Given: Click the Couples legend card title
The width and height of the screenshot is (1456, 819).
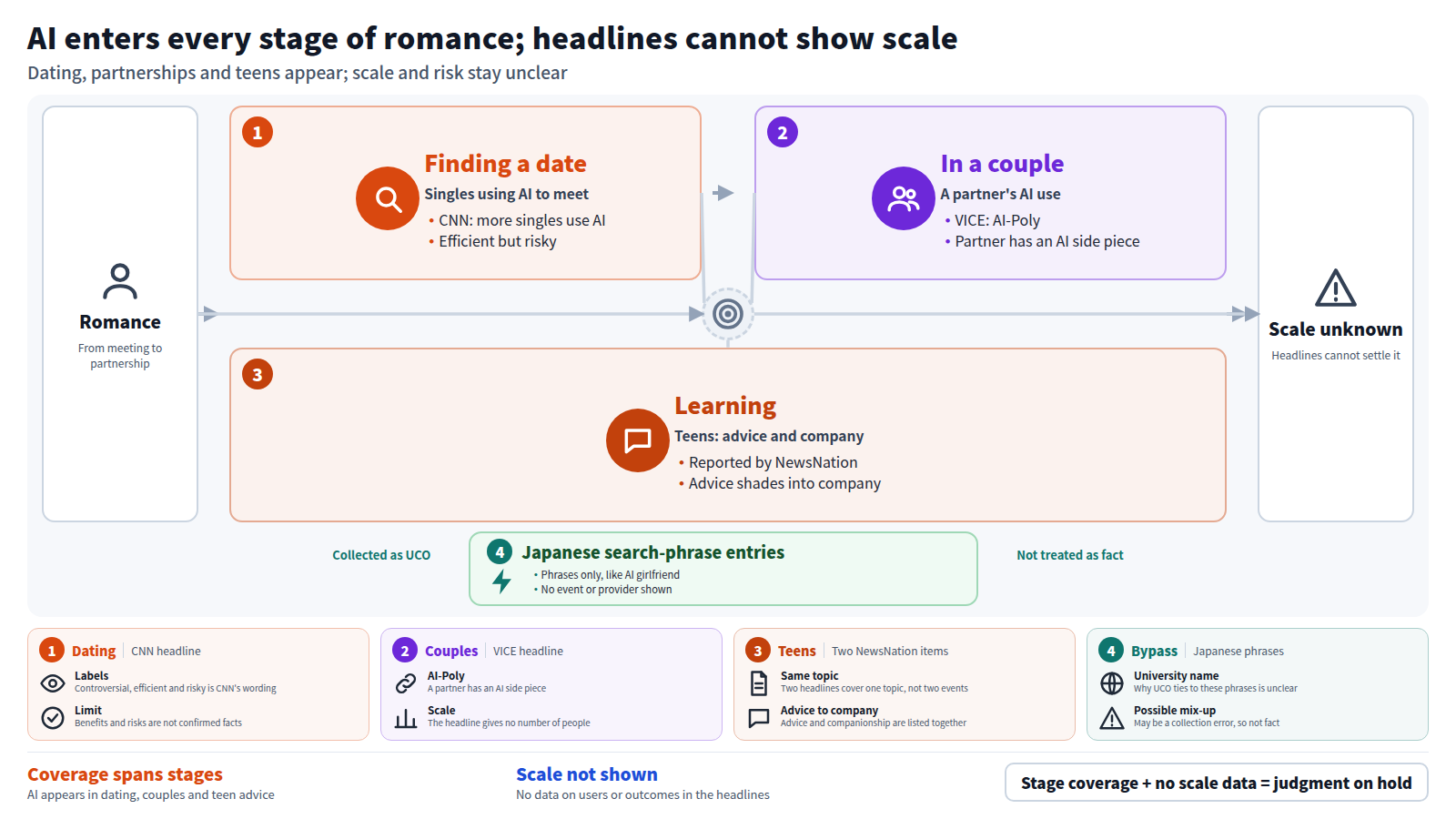Looking at the screenshot, I should click(451, 651).
